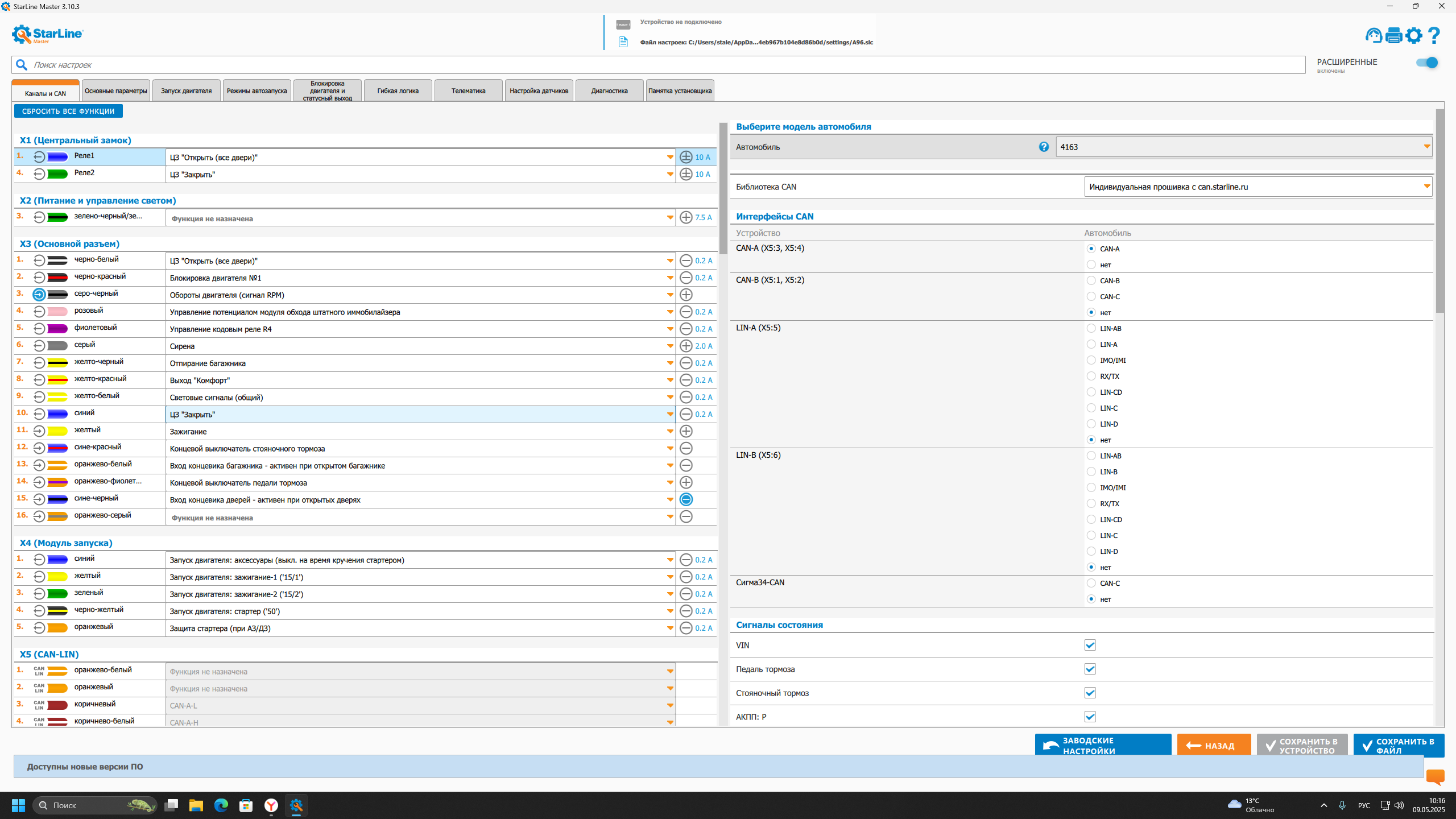The image size is (1456, 819).
Task: Uncheck the Педаль тормоза checkbox
Action: point(1090,669)
